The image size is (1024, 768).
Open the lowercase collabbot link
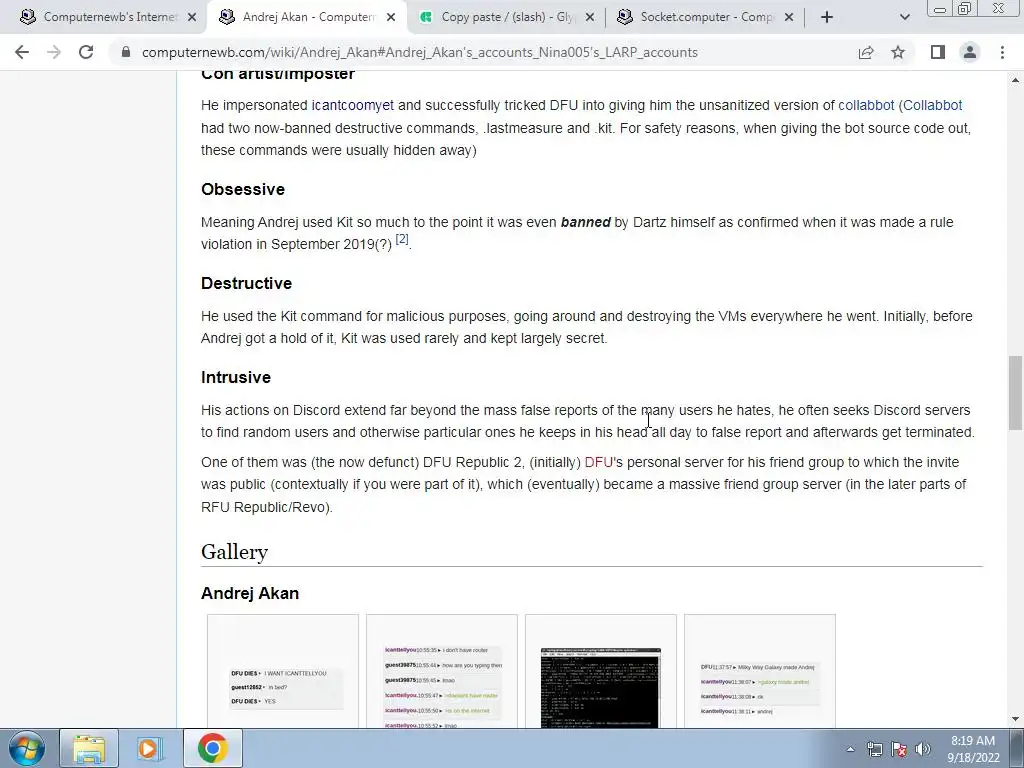tap(866, 105)
